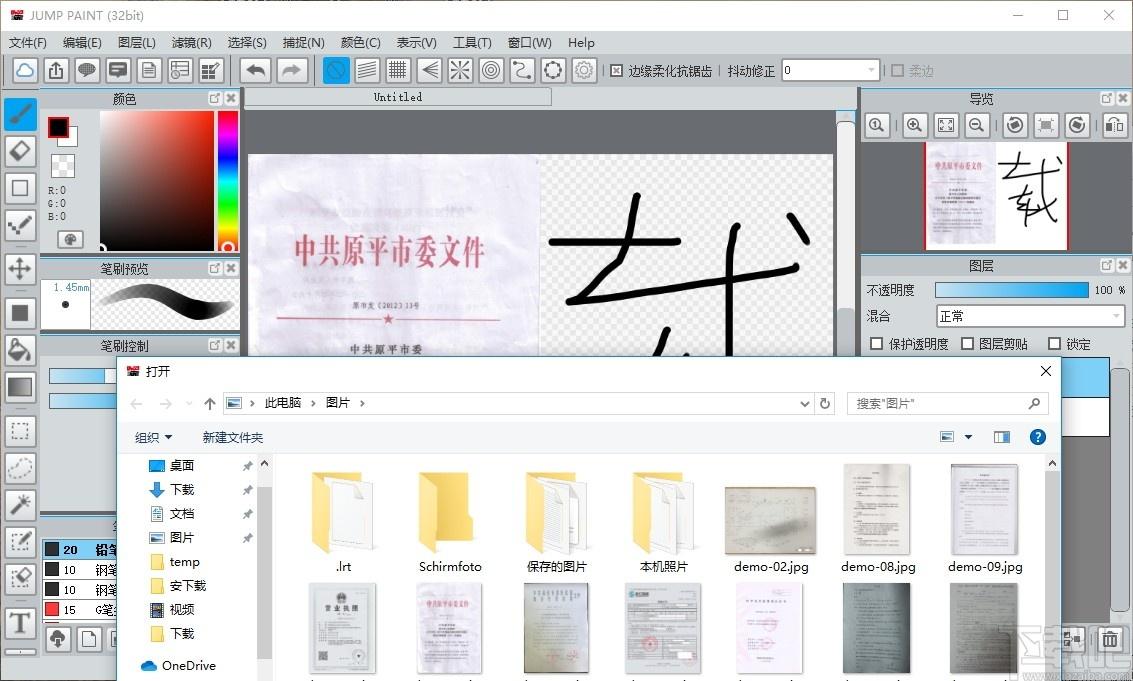Select 桌面 in dialog sidebar
The image size is (1133, 681).
(x=181, y=466)
